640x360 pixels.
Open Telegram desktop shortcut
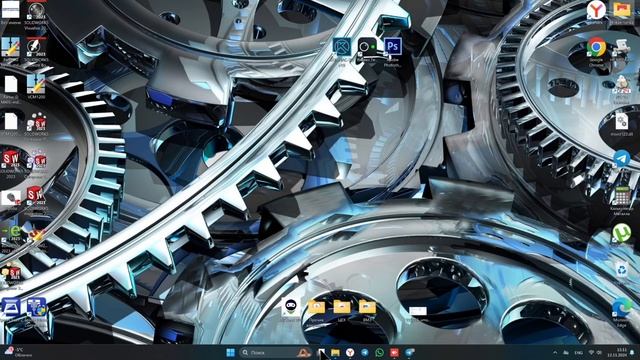pos(621,158)
